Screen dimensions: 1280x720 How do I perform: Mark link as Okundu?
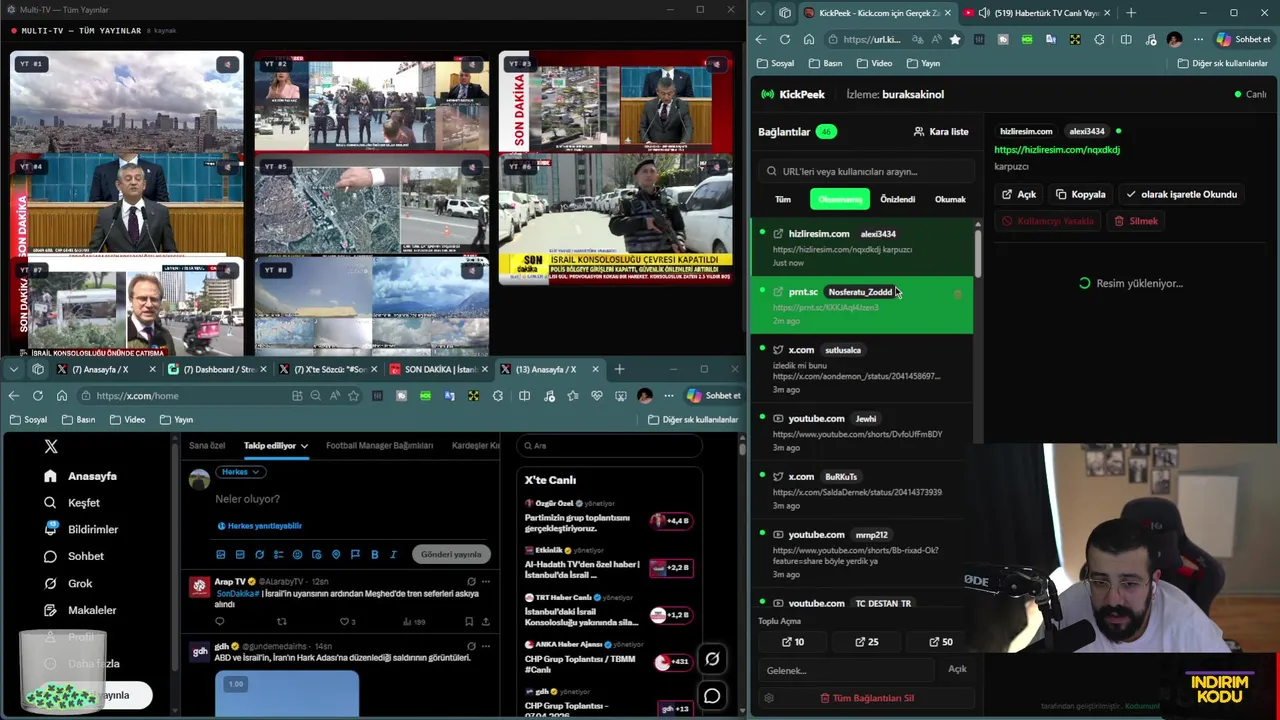[1181, 194]
